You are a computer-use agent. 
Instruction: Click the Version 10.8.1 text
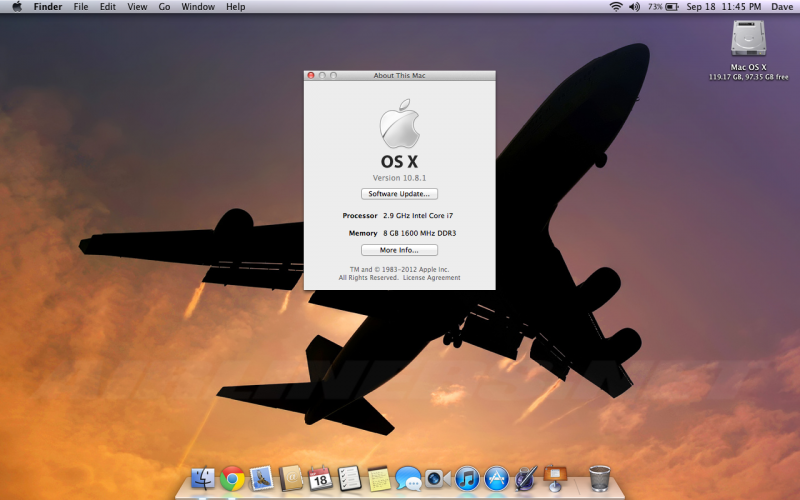pos(399,178)
